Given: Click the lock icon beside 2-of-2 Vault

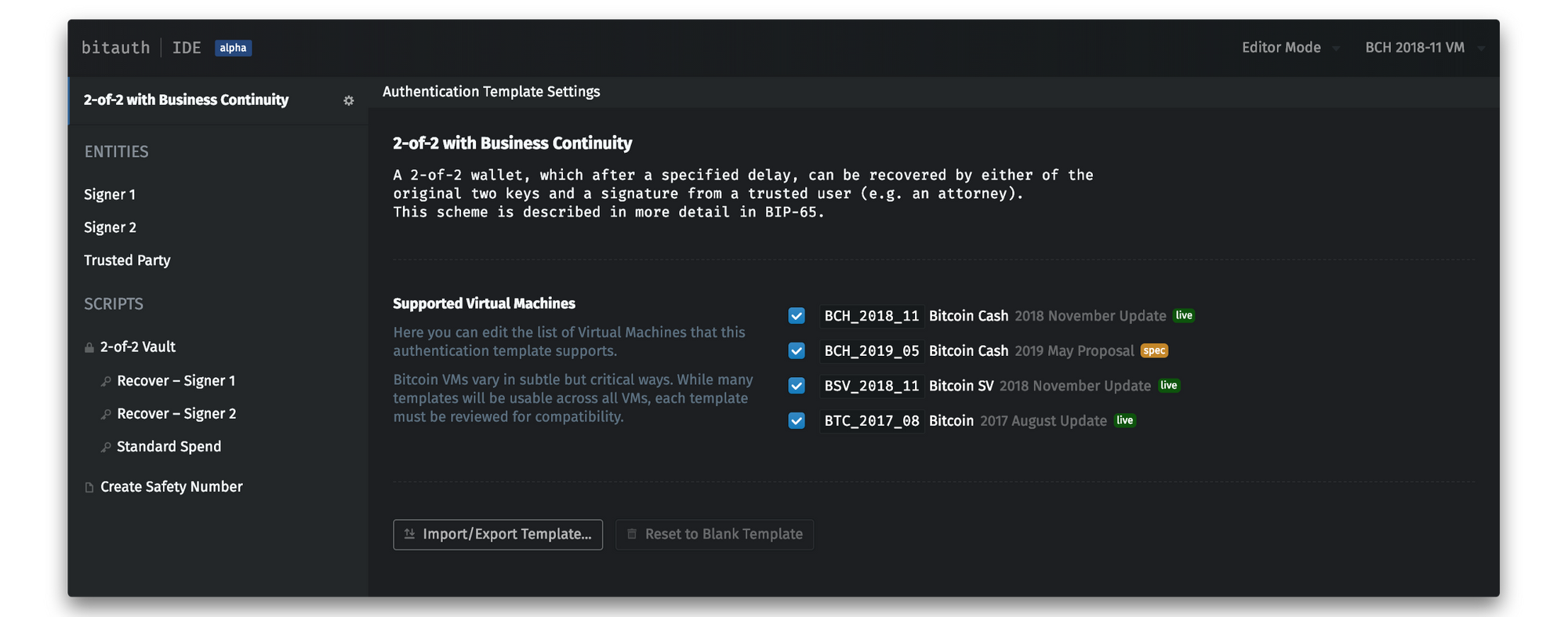Looking at the screenshot, I should point(89,347).
